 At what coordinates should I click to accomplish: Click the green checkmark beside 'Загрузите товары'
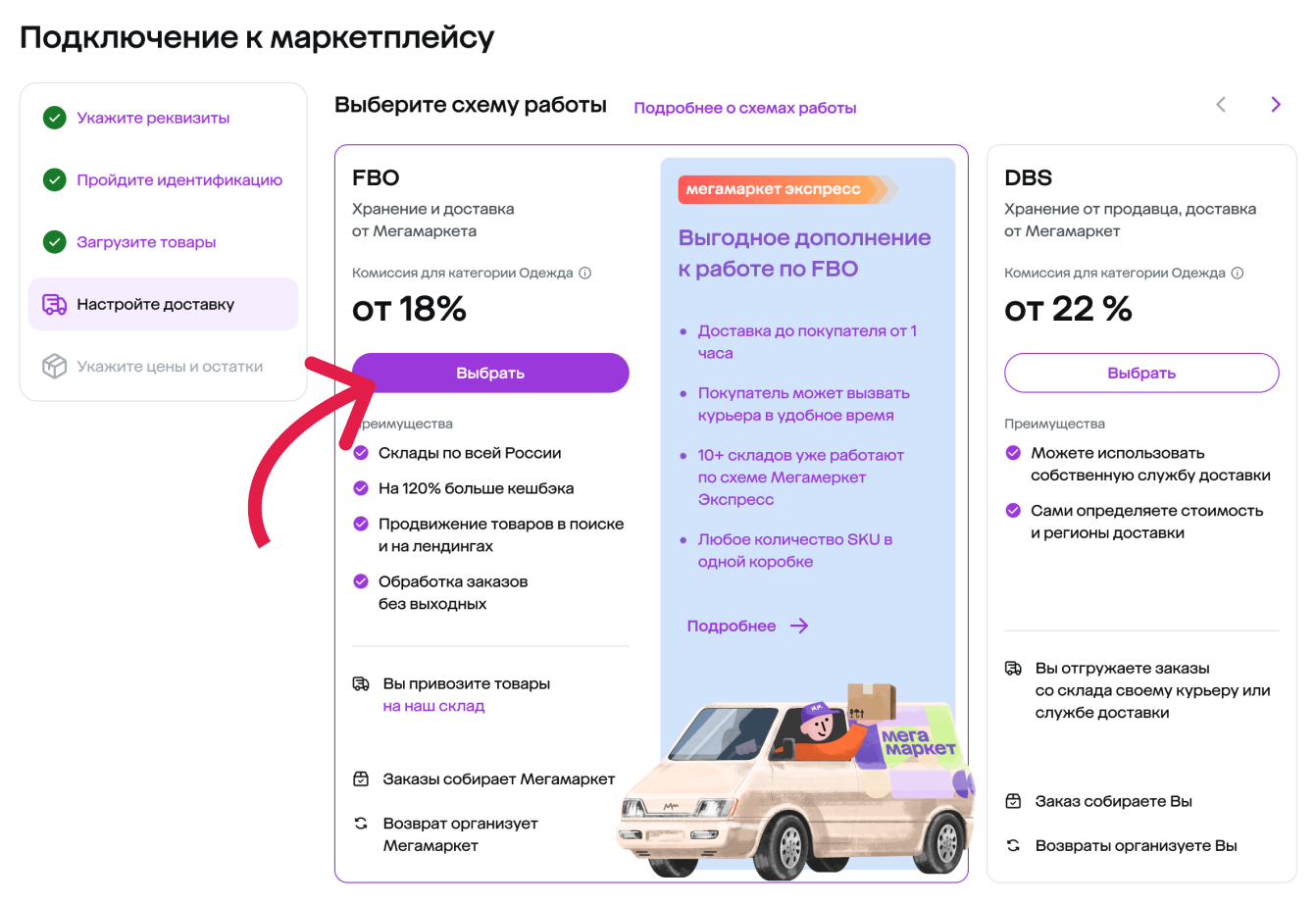54,242
